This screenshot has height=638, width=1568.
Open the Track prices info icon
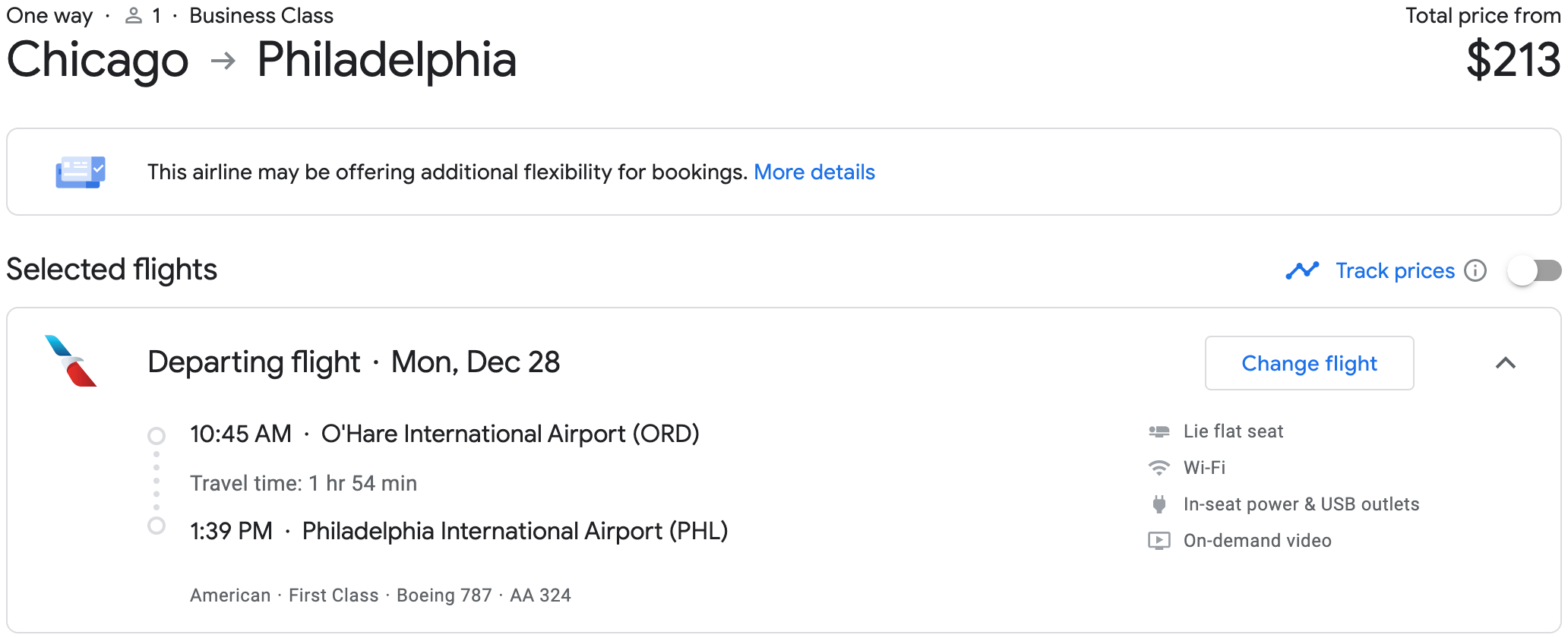tap(1475, 270)
